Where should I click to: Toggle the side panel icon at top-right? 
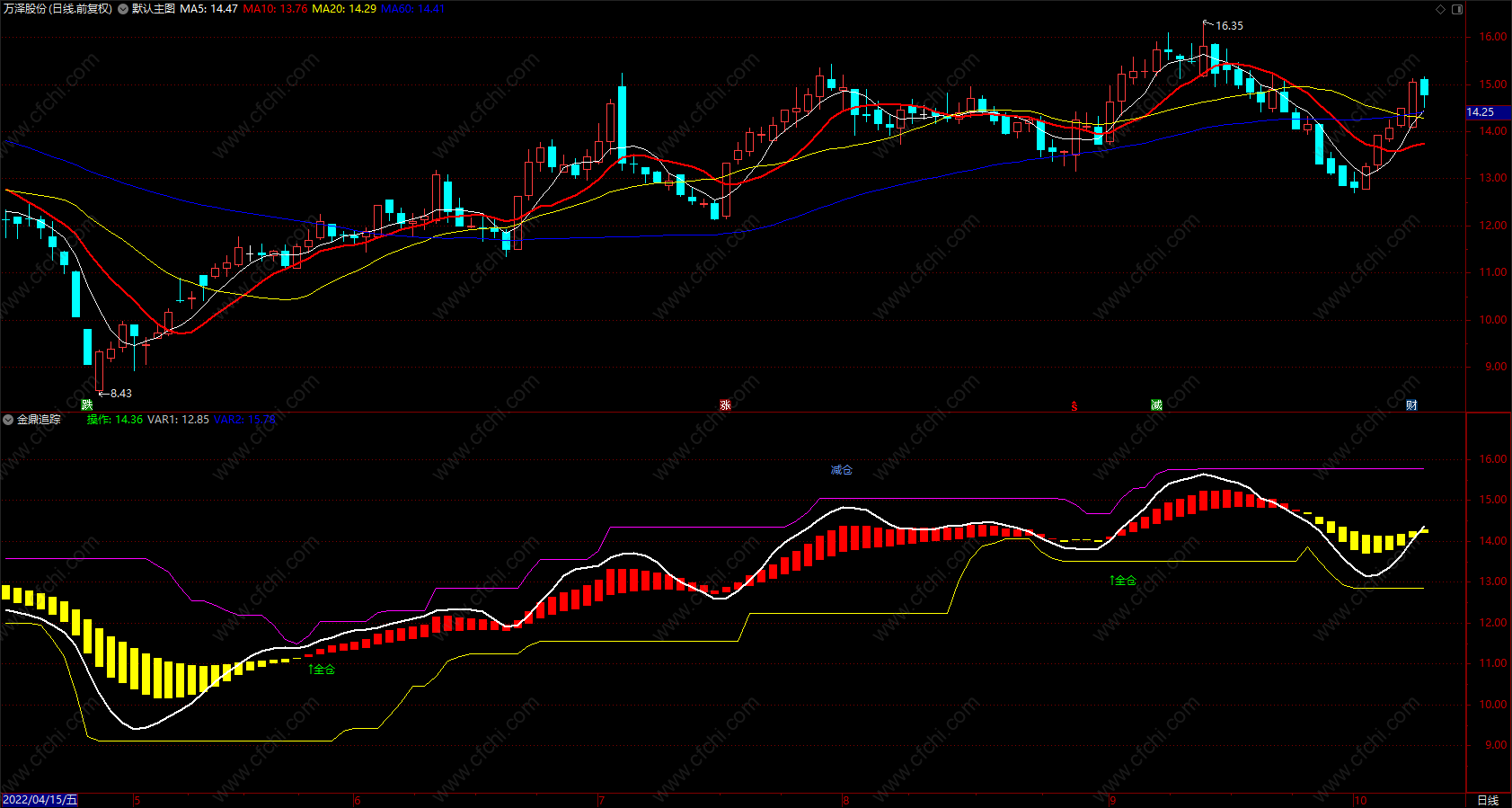(1457, 9)
